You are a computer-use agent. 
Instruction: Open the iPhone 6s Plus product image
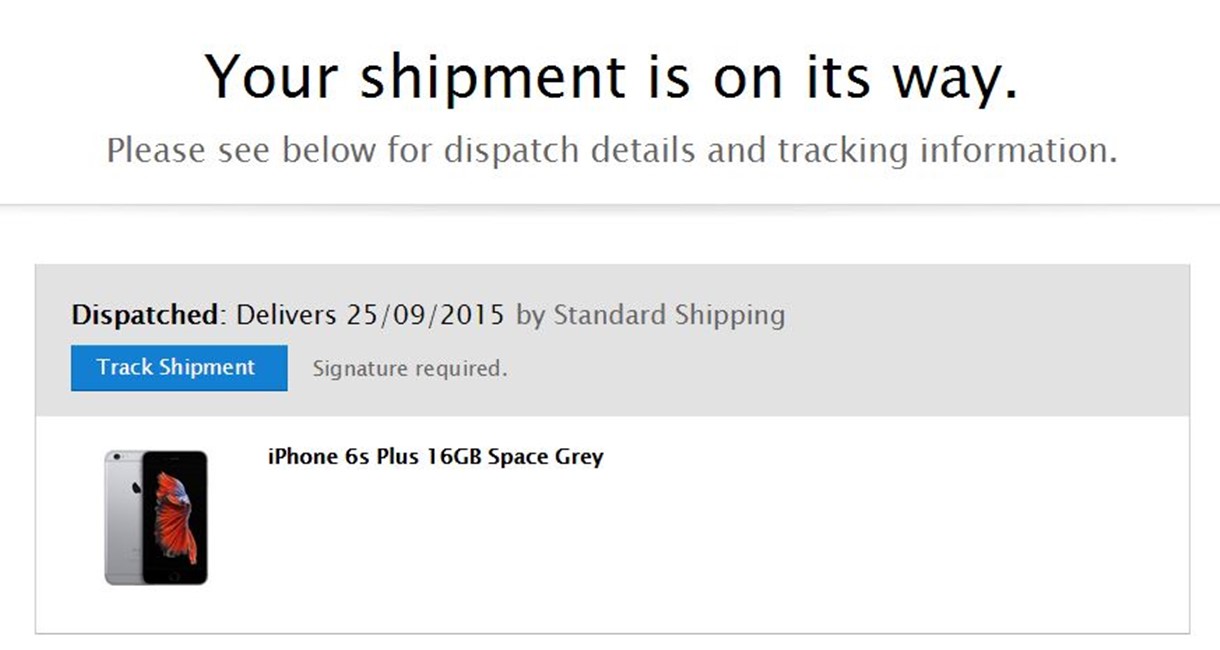click(156, 517)
